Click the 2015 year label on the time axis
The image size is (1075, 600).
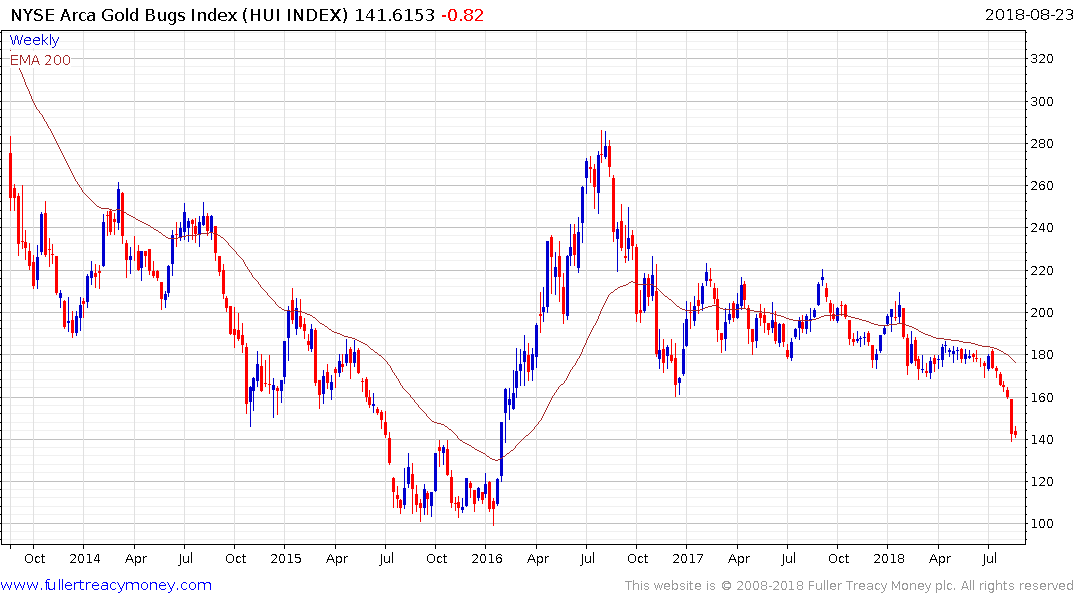(x=286, y=558)
